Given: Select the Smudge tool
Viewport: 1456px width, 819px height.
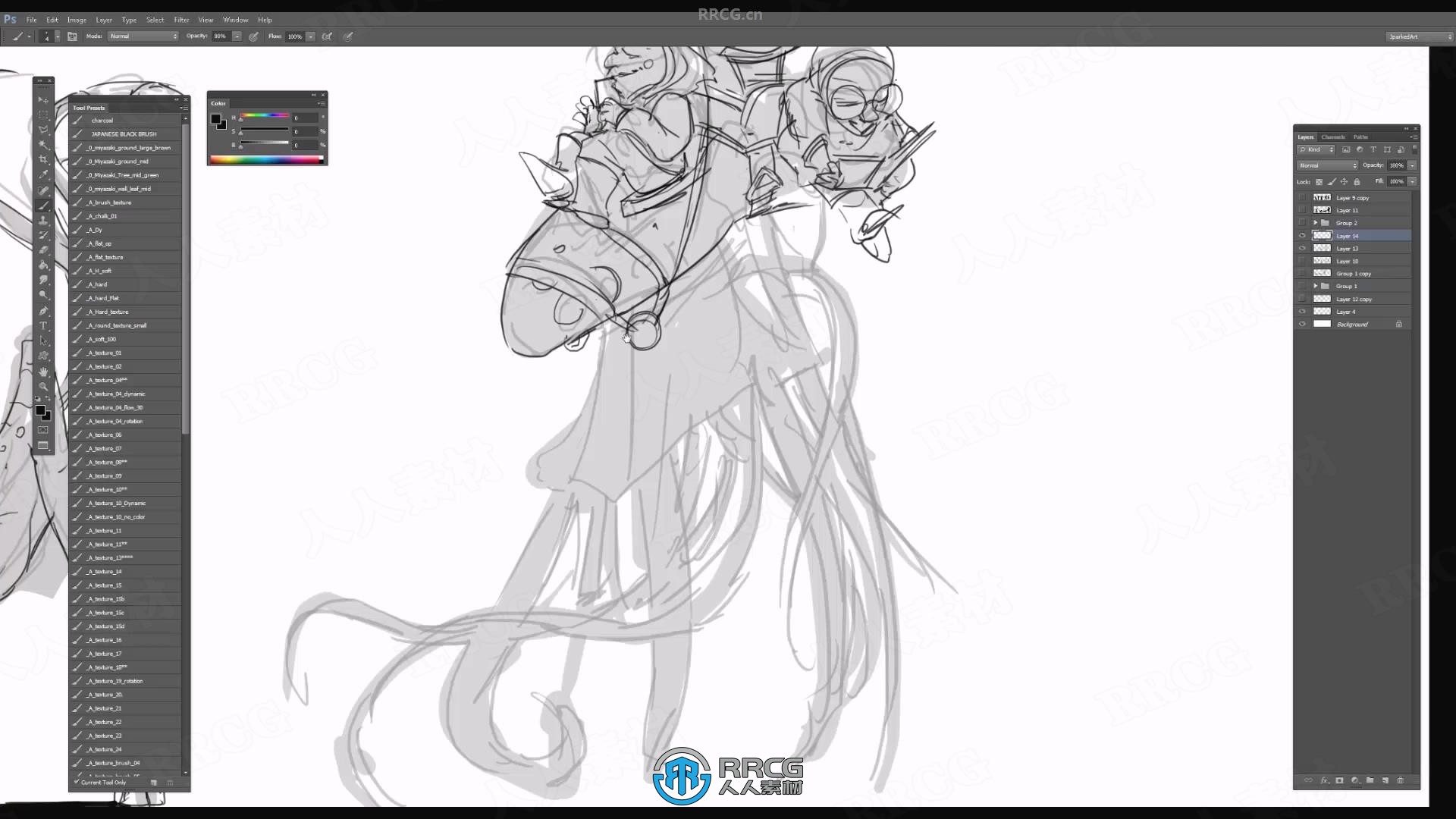Looking at the screenshot, I should click(43, 281).
